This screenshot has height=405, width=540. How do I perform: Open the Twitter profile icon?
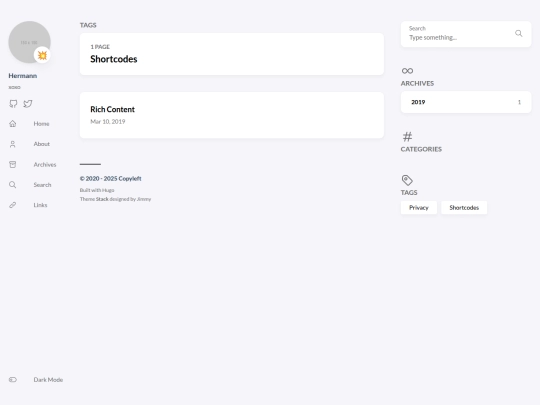click(x=28, y=104)
